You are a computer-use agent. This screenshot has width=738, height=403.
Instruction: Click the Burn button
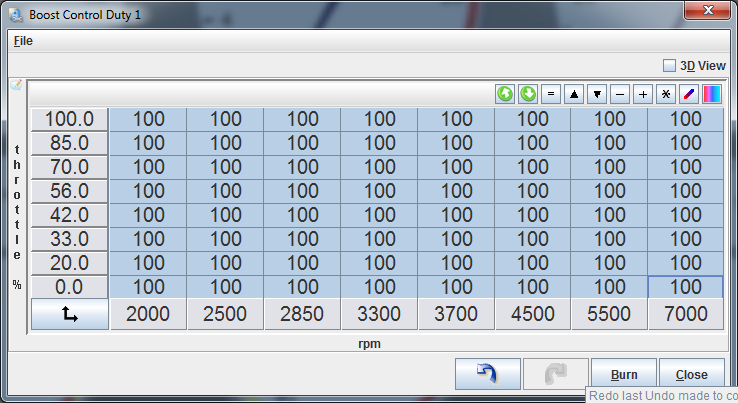(624, 374)
